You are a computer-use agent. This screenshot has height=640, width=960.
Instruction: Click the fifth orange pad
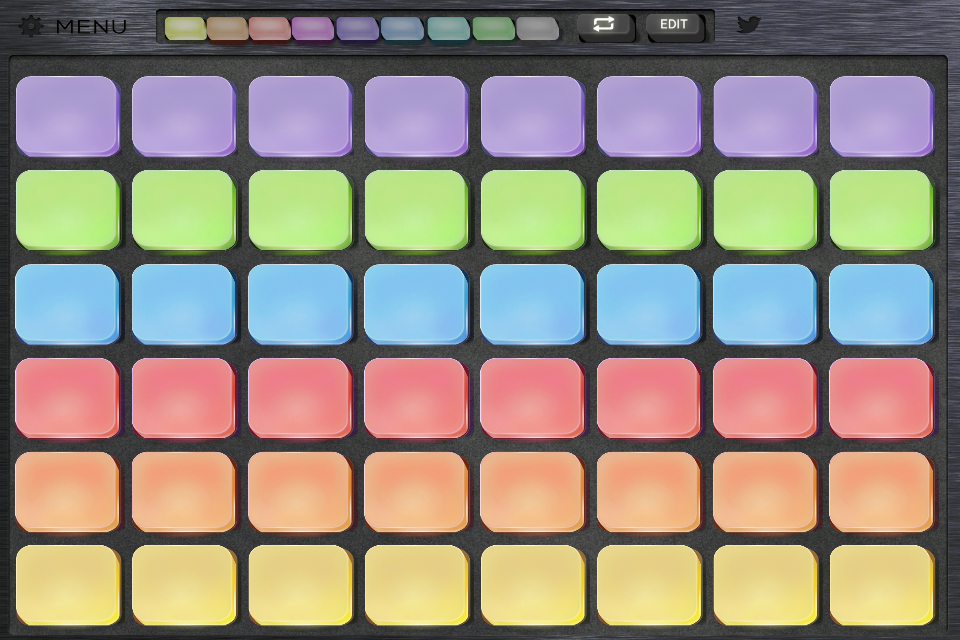[533, 492]
